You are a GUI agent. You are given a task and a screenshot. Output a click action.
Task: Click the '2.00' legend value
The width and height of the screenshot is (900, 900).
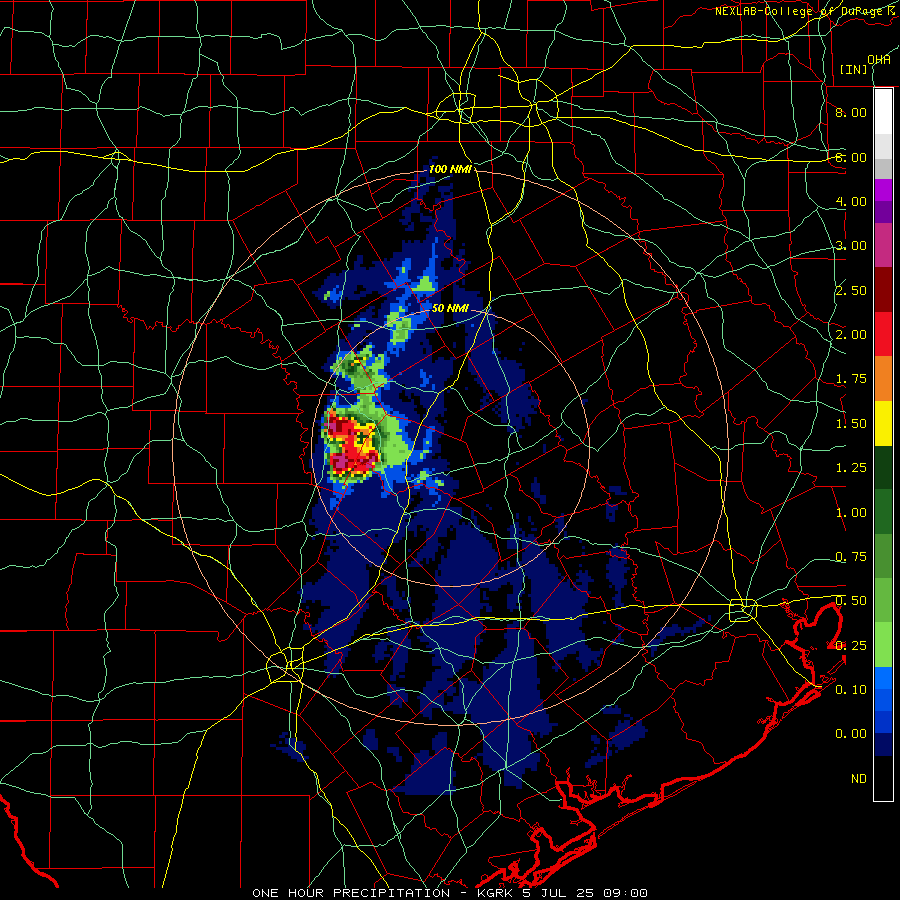(851, 335)
